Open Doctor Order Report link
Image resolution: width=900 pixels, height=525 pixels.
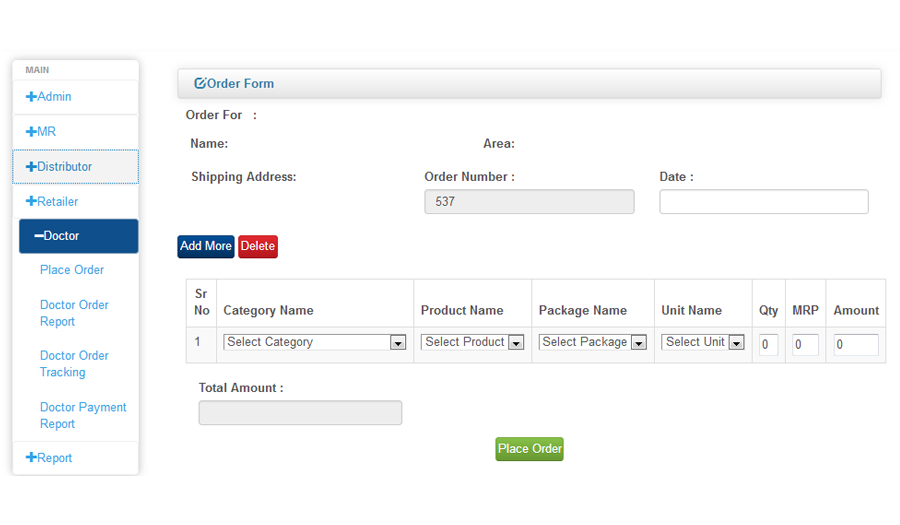pos(74,313)
